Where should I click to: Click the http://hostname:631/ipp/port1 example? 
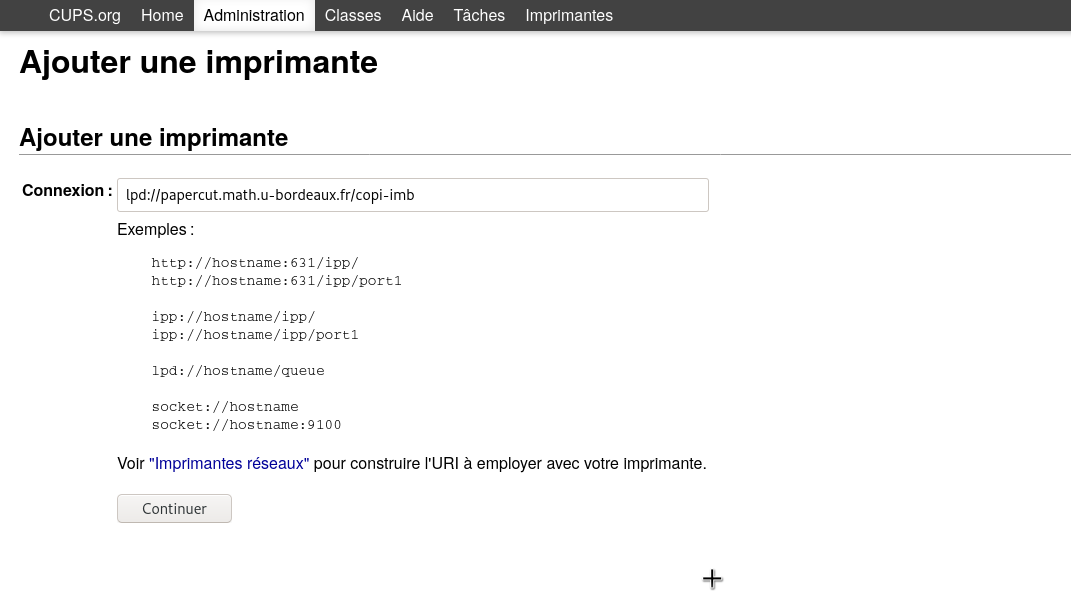click(x=276, y=281)
